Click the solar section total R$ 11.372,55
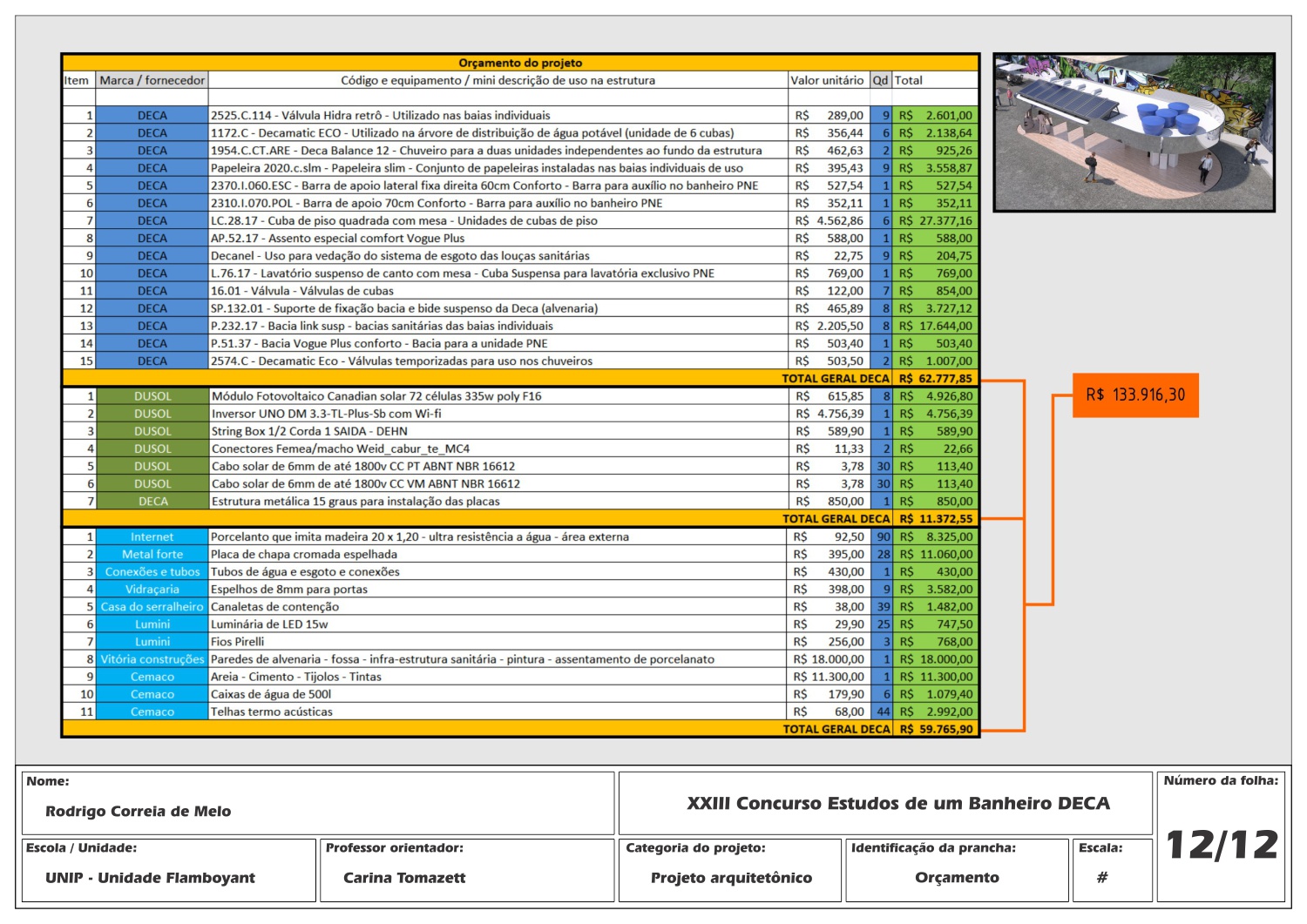This screenshot has width=1307, height=924. tap(935, 518)
